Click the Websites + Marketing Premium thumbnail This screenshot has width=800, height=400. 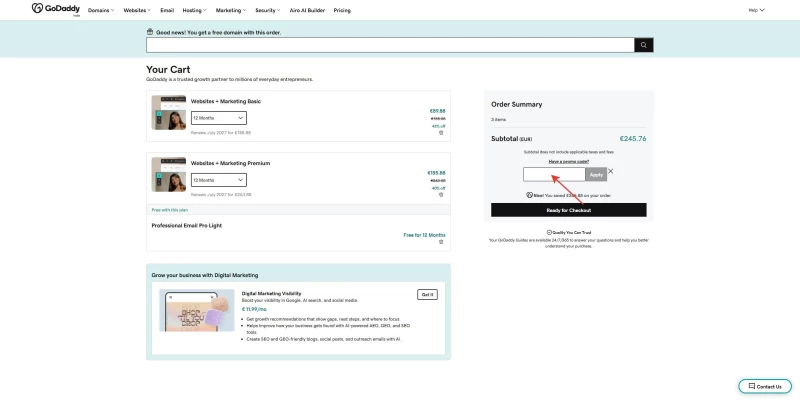coord(169,174)
